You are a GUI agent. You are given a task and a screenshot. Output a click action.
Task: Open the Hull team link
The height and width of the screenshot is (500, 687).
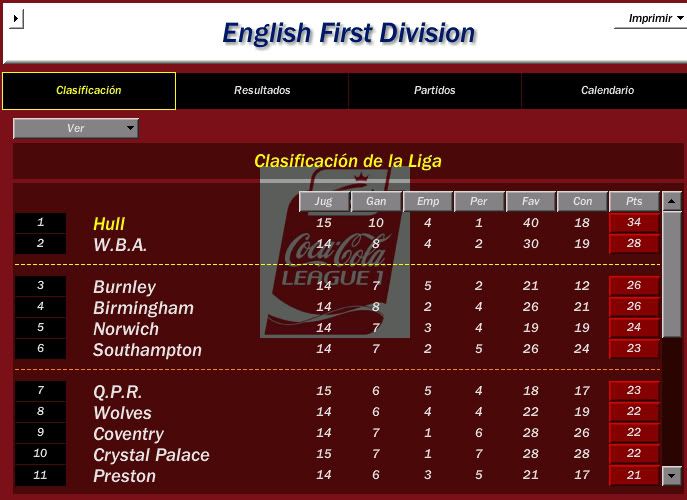tap(109, 224)
